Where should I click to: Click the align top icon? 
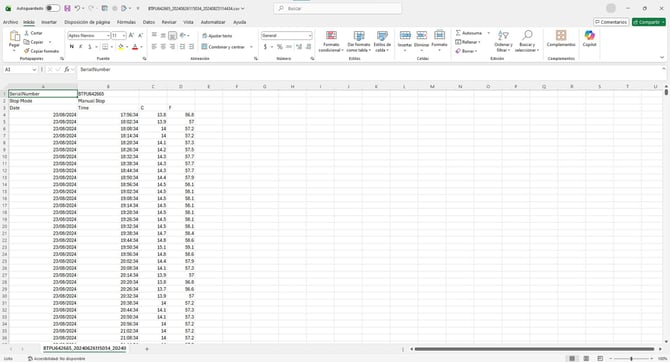coord(154,35)
